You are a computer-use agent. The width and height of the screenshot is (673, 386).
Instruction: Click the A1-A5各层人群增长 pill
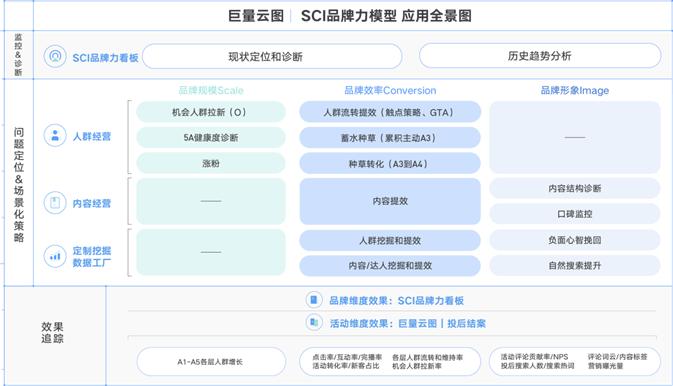pyautogui.click(x=211, y=362)
